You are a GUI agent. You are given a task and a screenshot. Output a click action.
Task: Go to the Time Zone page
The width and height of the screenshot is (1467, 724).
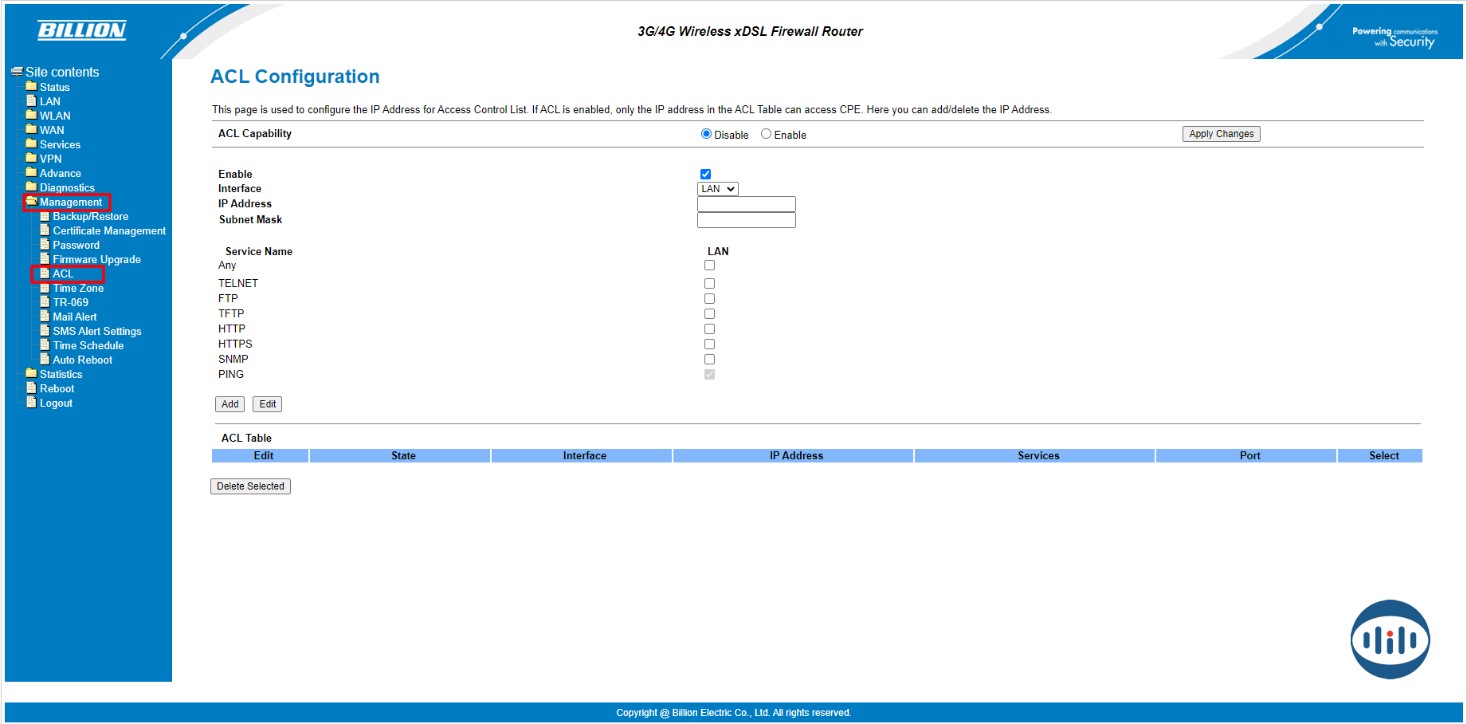point(78,288)
